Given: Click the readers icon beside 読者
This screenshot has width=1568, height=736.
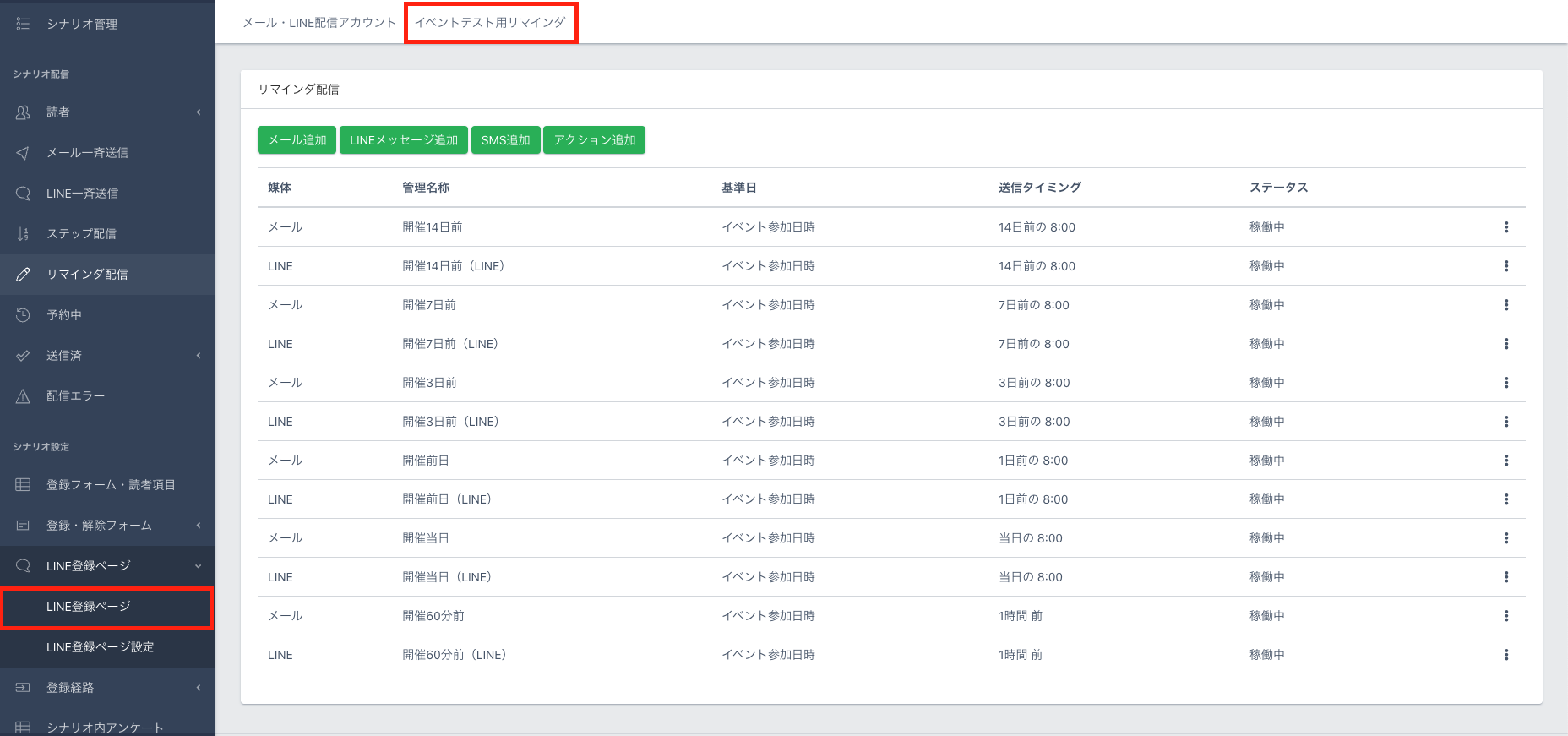Looking at the screenshot, I should (23, 112).
